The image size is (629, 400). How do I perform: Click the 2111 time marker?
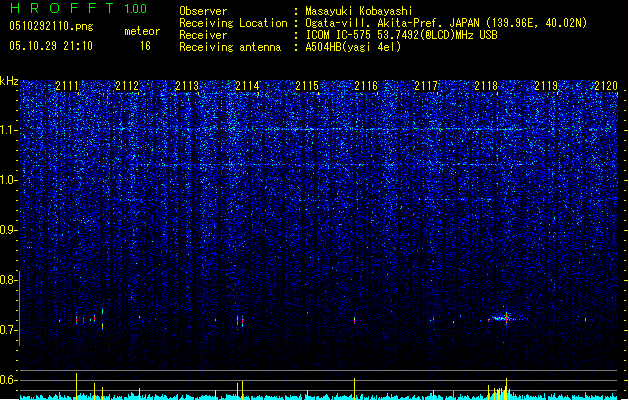67,86
